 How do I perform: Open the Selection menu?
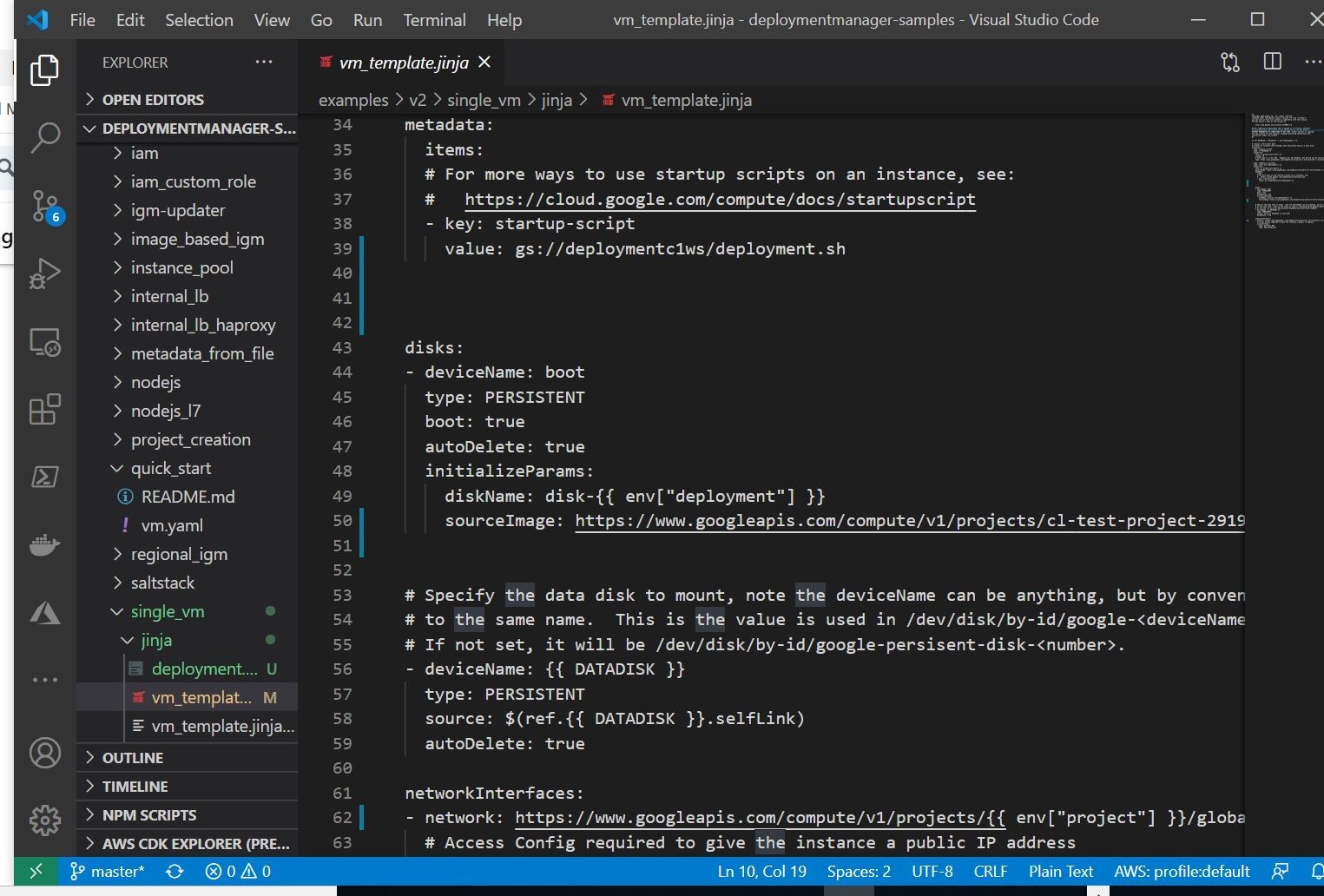199,20
